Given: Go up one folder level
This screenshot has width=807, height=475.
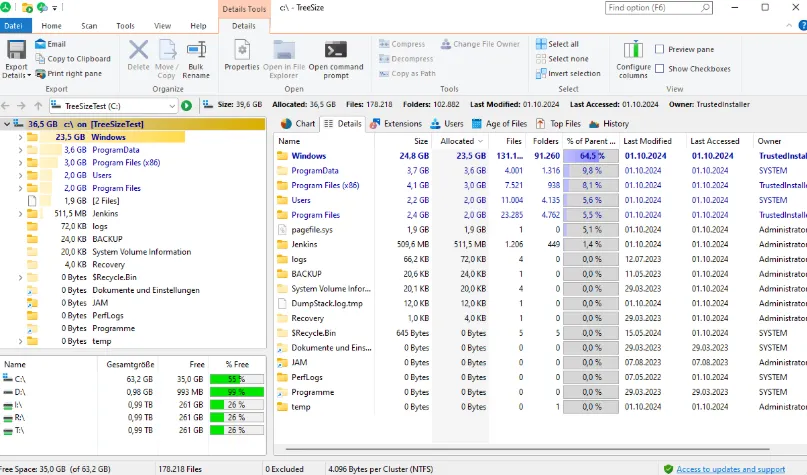Looking at the screenshot, I should coord(38,105).
